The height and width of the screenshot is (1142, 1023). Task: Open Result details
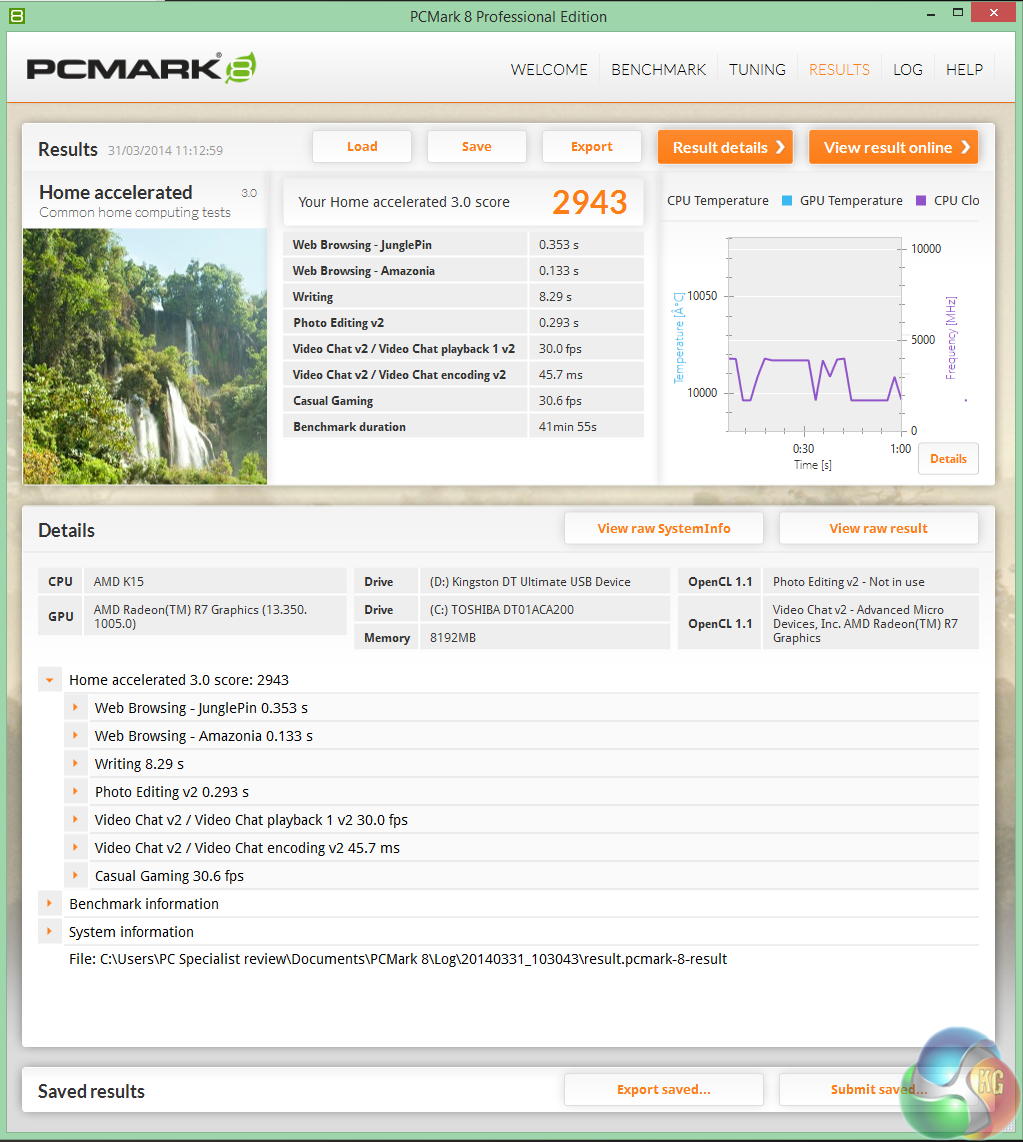[725, 147]
